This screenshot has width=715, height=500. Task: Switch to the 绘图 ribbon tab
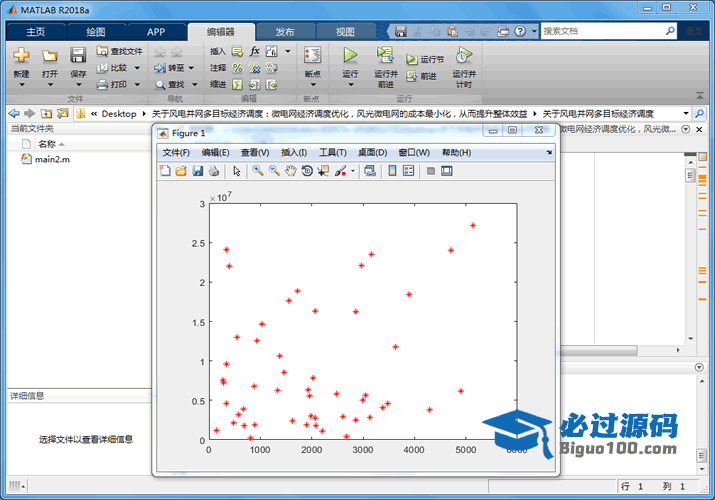[96, 32]
